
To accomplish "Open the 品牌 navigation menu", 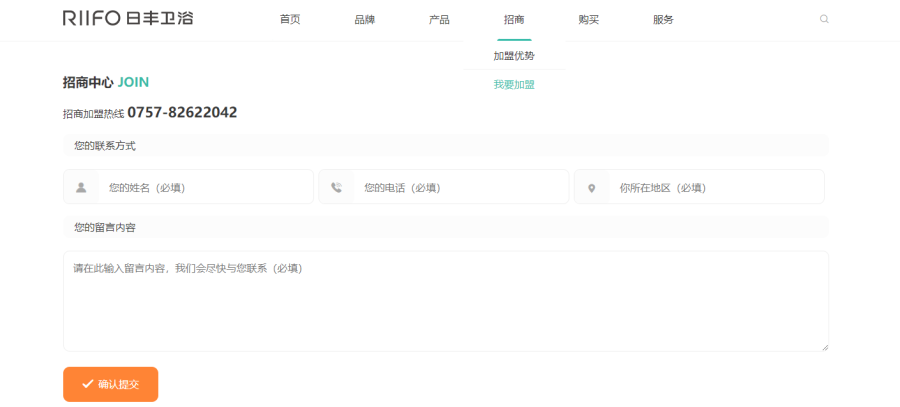I will click(364, 20).
